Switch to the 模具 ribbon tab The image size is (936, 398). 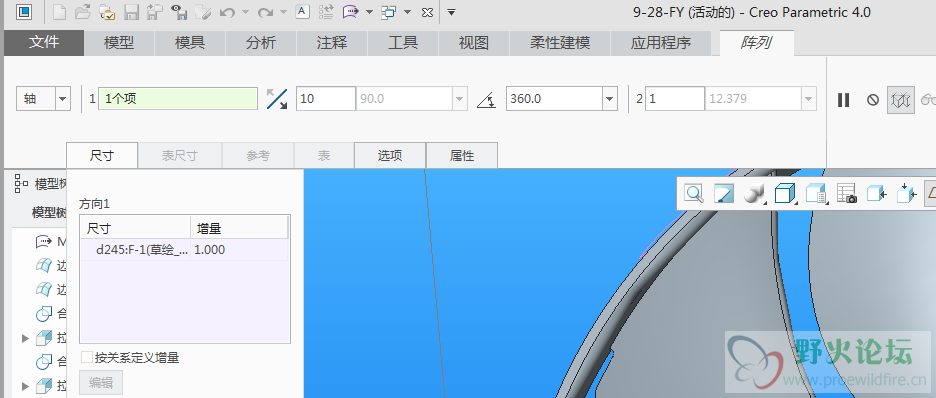point(190,43)
